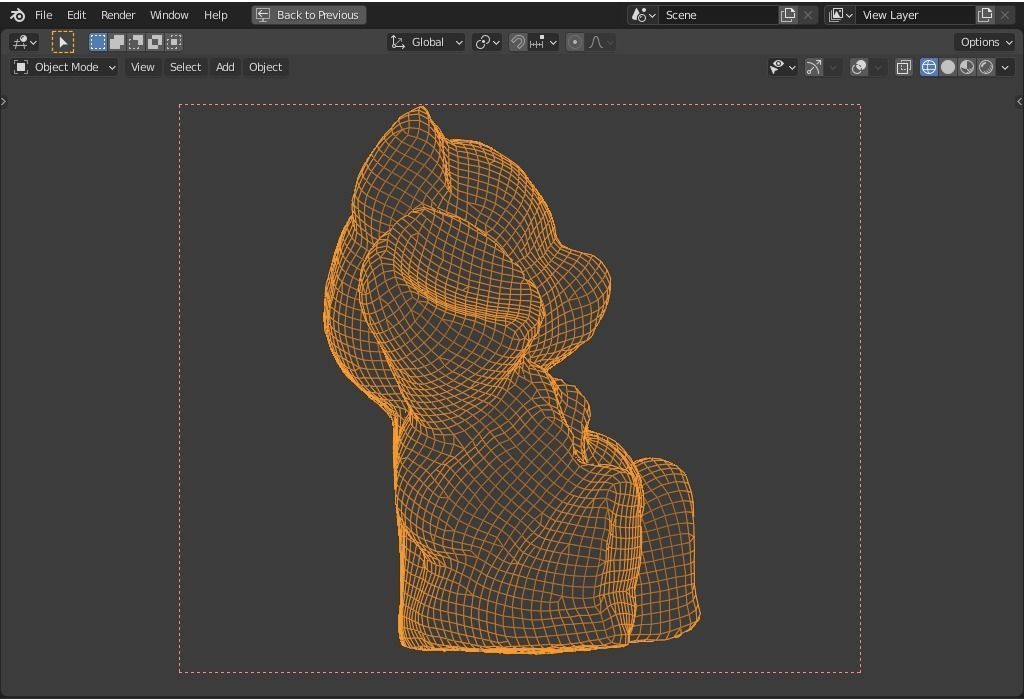Viewport: 1024px width, 699px height.
Task: Switch to Rendered shading
Action: [x=986, y=67]
